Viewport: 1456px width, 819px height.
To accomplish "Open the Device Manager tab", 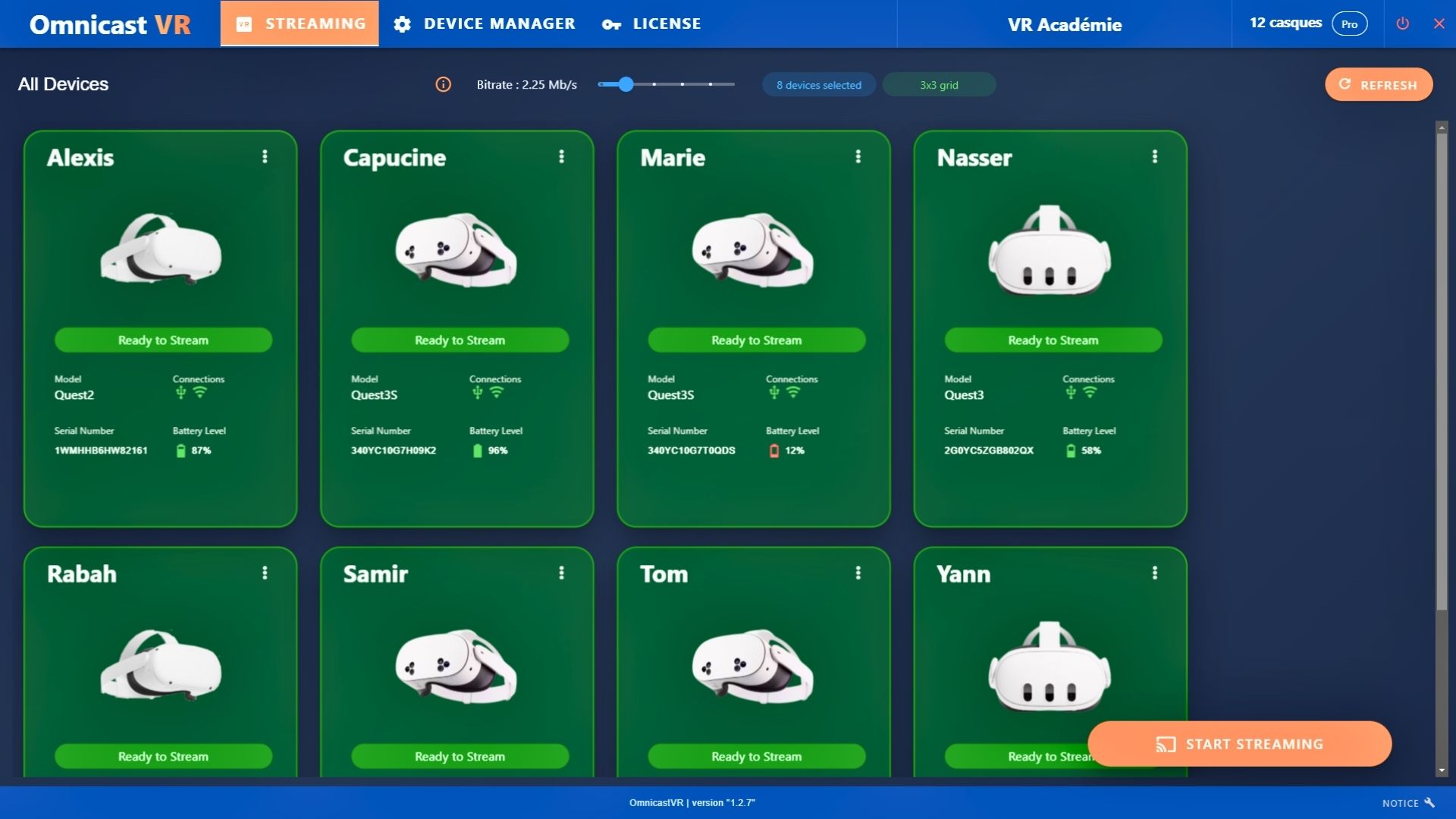I will [485, 24].
